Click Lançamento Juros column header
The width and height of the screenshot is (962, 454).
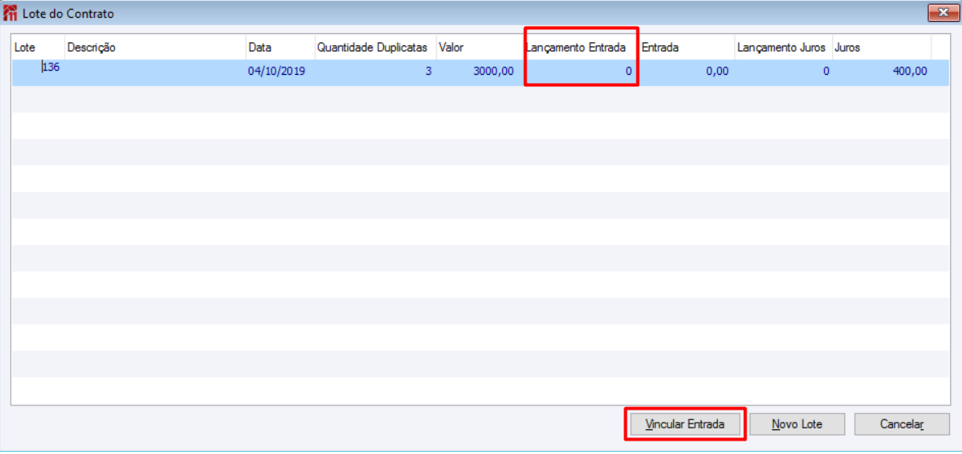(783, 47)
